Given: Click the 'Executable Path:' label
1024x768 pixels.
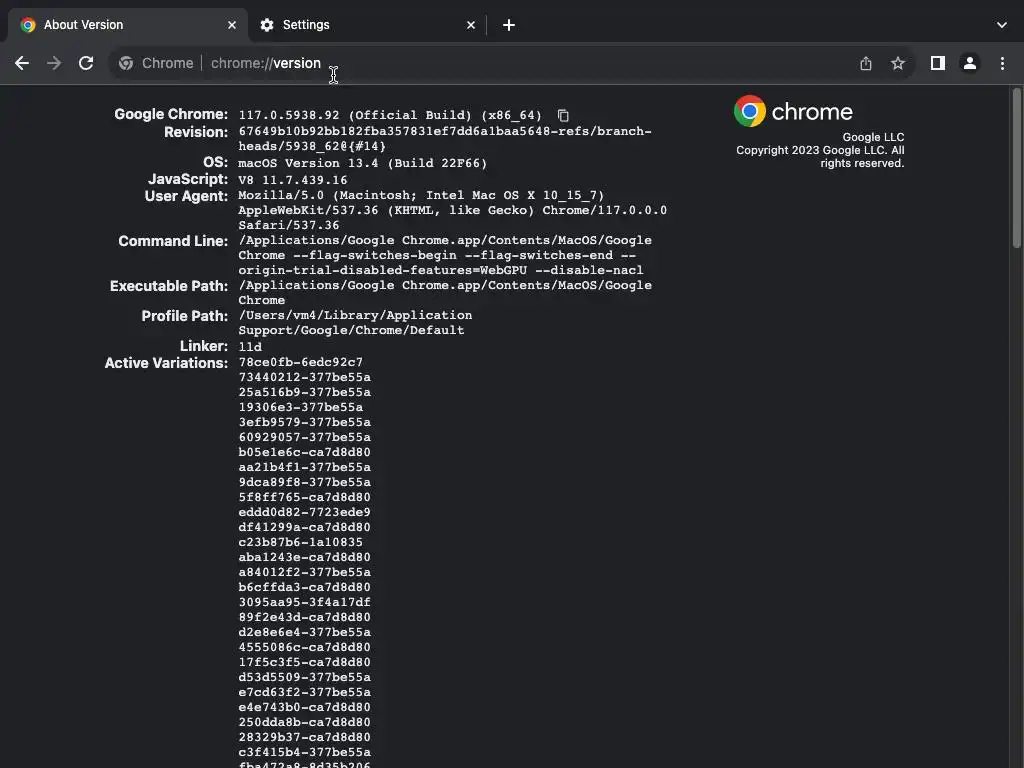Looking at the screenshot, I should point(168,286).
